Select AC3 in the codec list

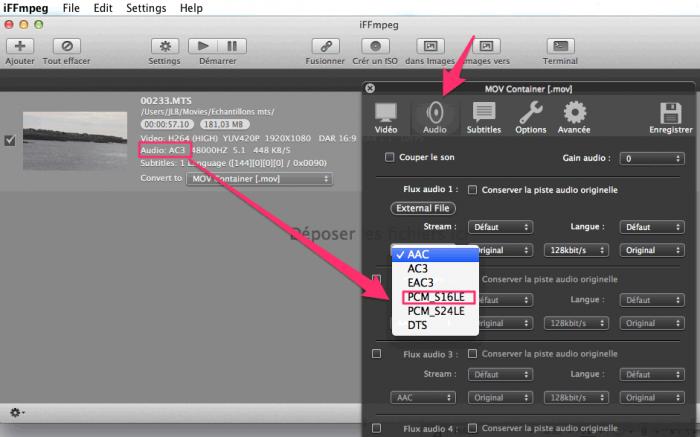pyautogui.click(x=435, y=268)
